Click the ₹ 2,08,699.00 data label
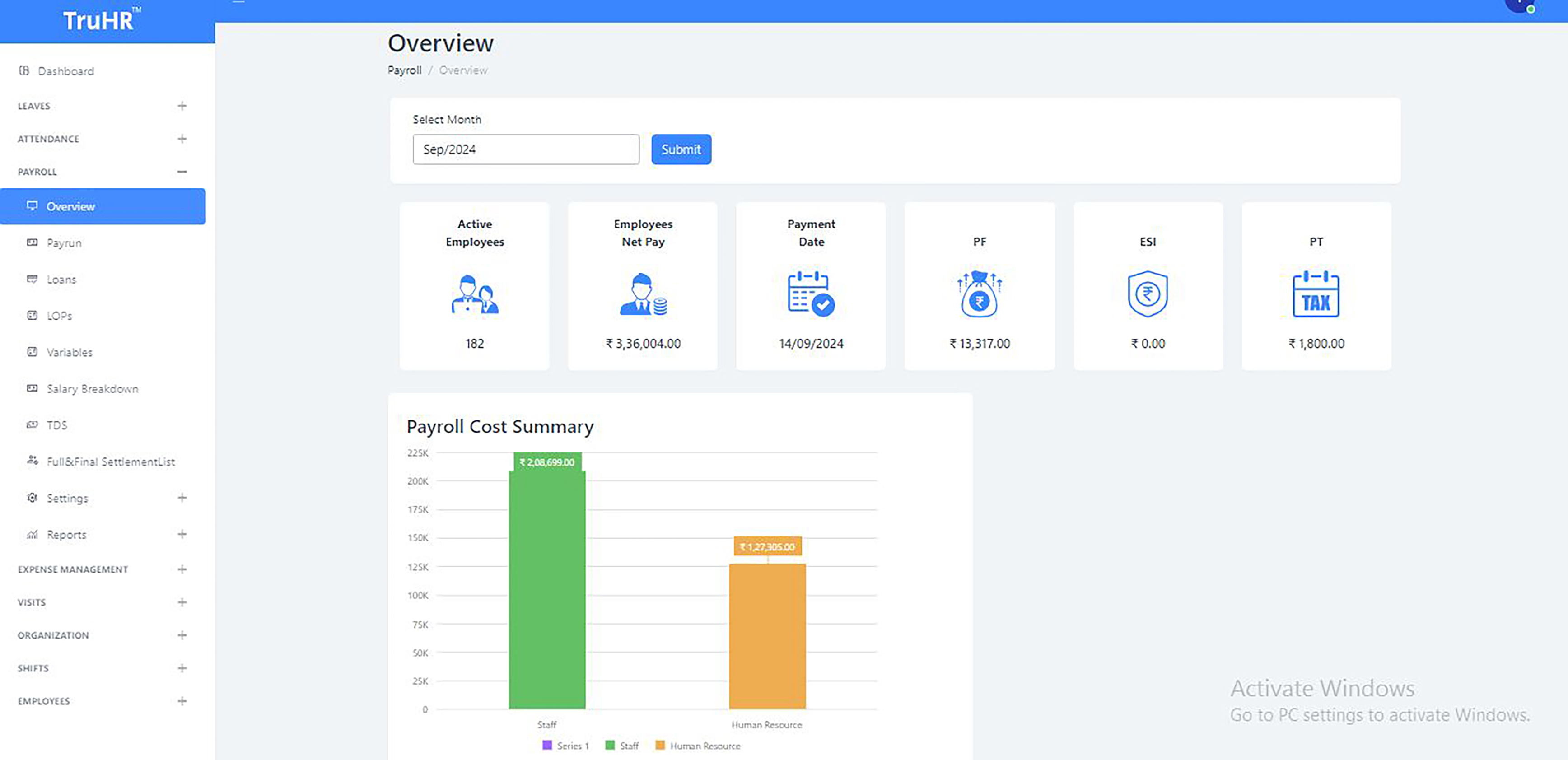The image size is (1568, 760). click(x=547, y=462)
